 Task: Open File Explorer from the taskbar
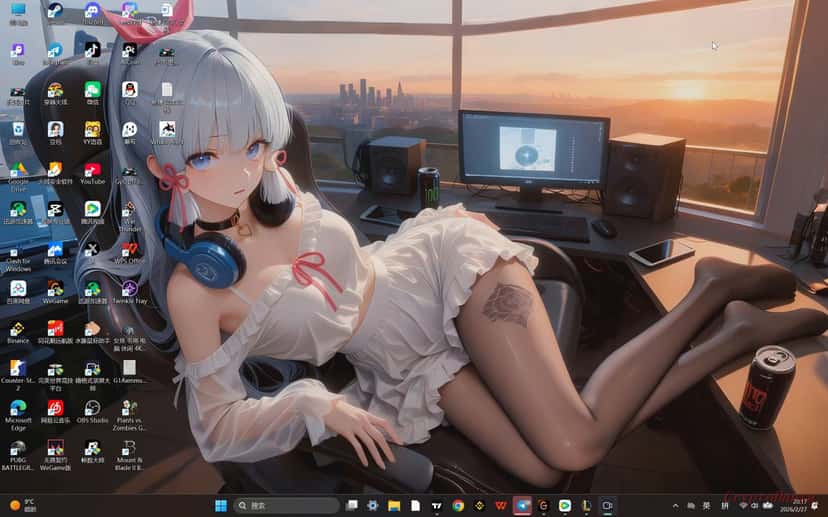394,505
